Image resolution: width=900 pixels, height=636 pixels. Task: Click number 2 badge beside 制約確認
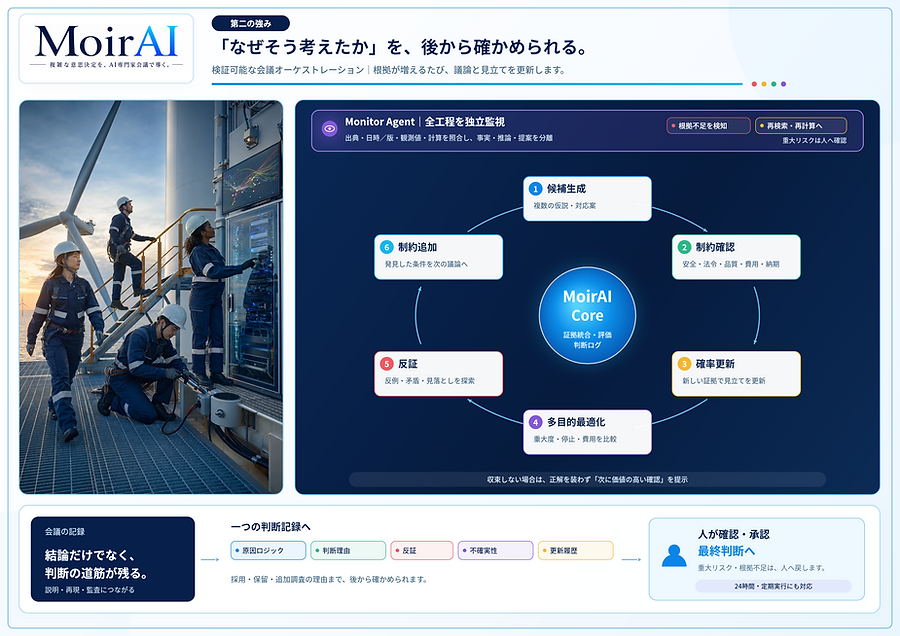tap(684, 247)
